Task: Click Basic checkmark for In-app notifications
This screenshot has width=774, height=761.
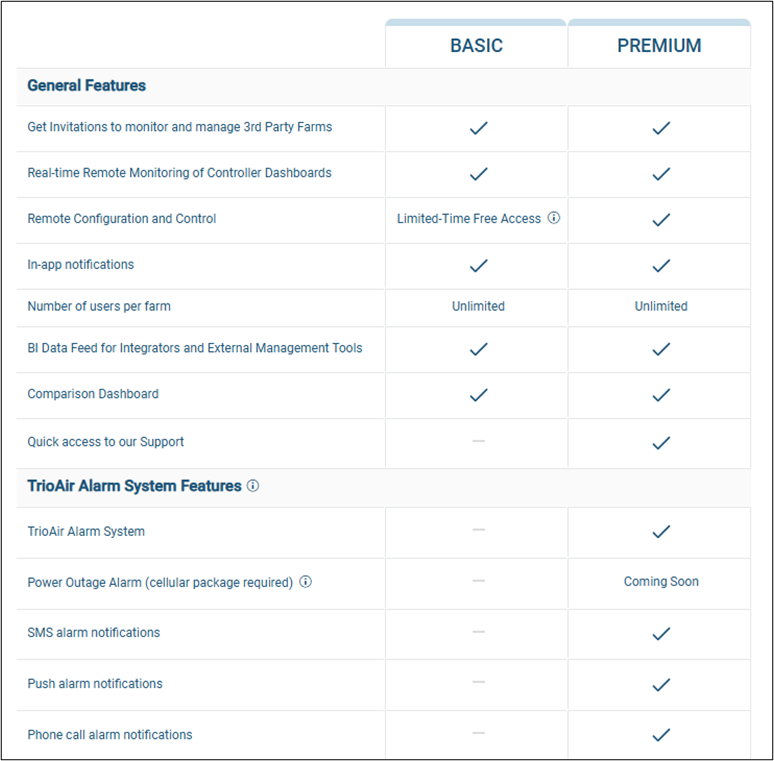Action: (478, 265)
